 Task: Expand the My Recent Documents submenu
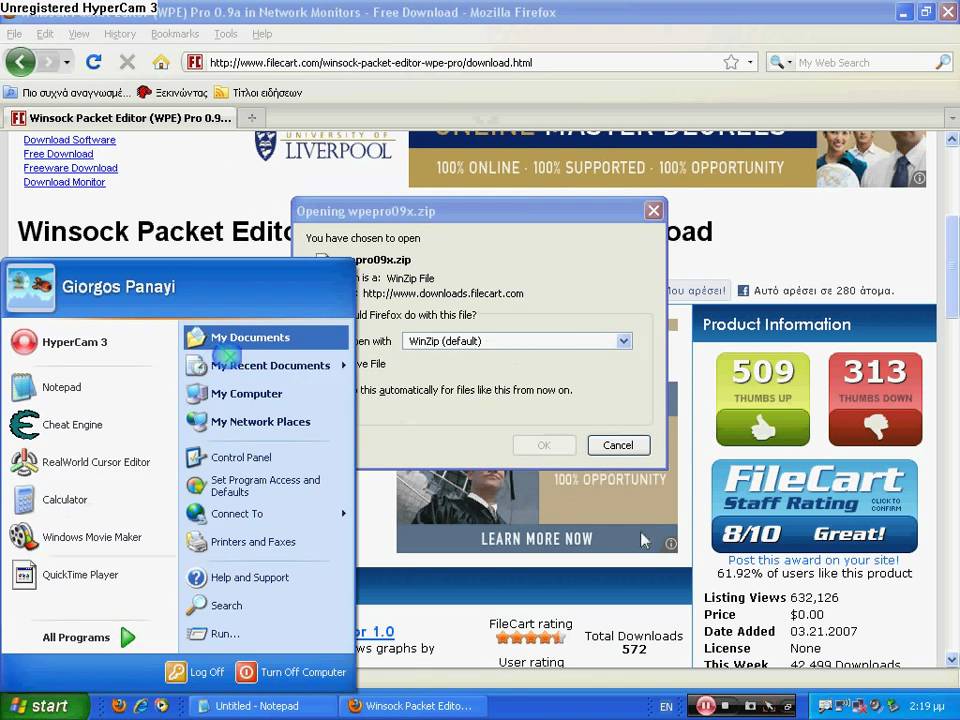tap(343, 366)
